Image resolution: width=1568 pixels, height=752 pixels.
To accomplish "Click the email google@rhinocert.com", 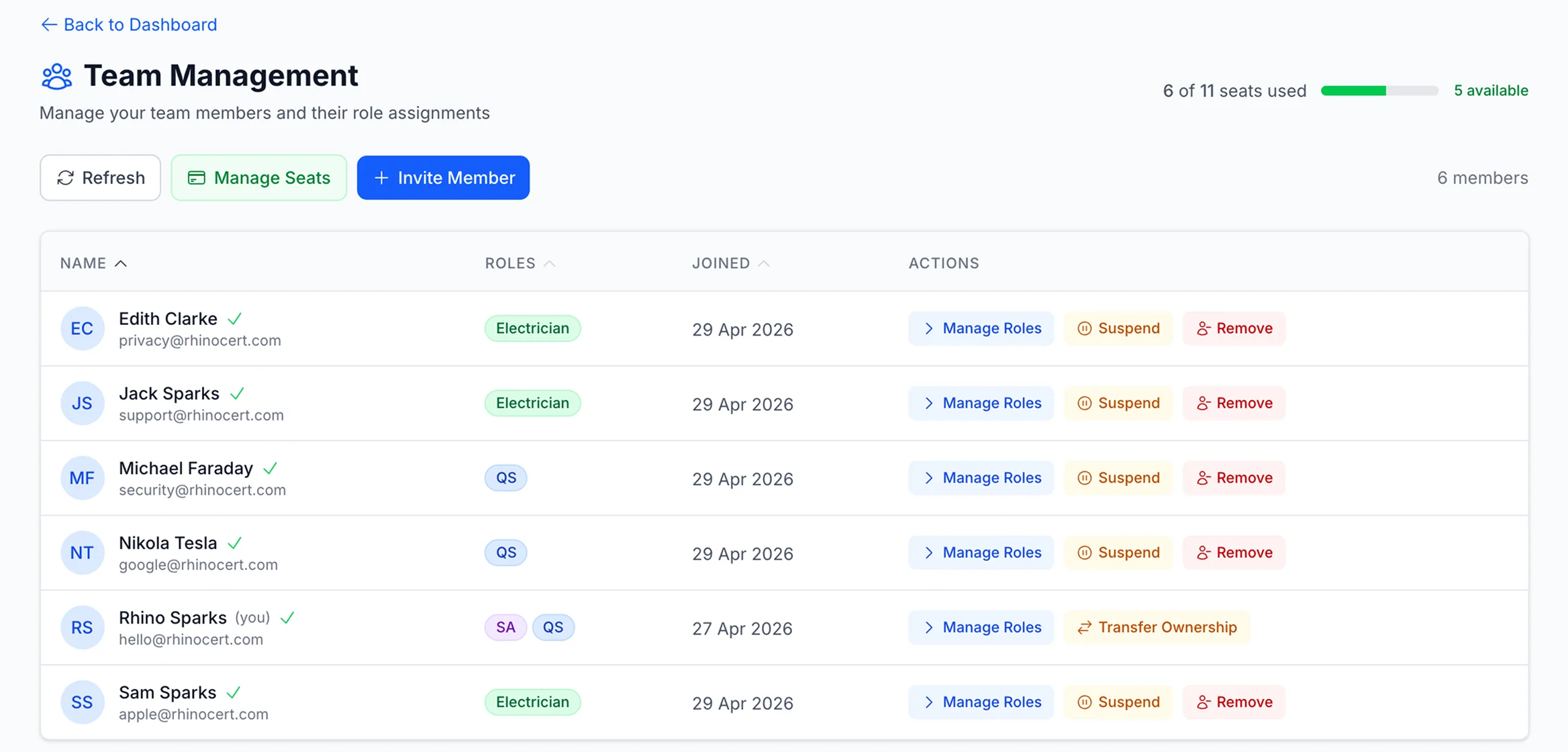I will (198, 565).
